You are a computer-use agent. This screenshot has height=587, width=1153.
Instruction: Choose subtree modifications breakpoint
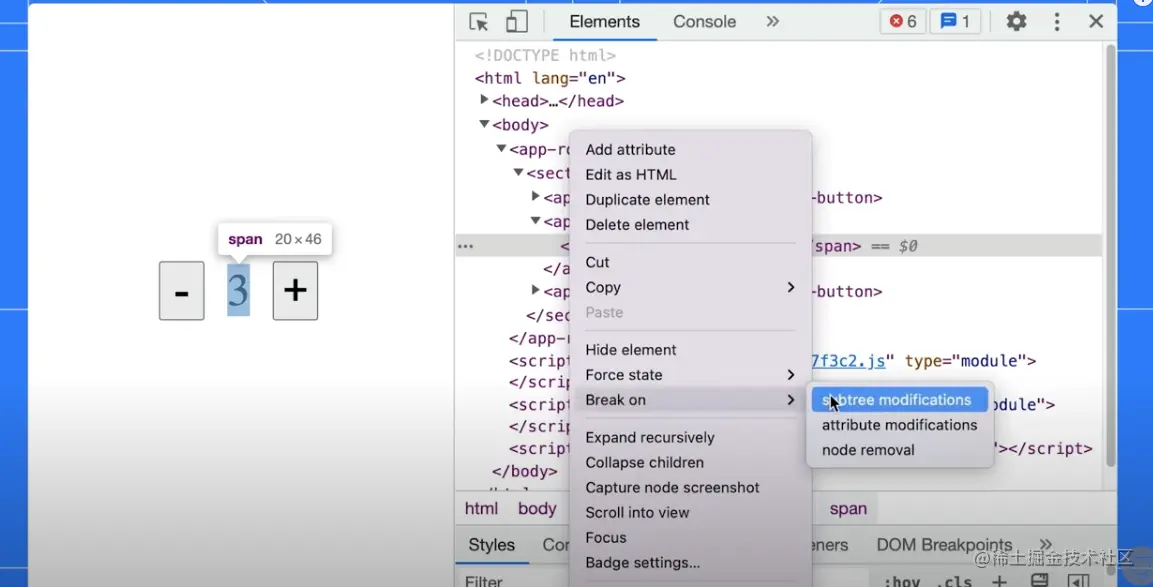[899, 400]
